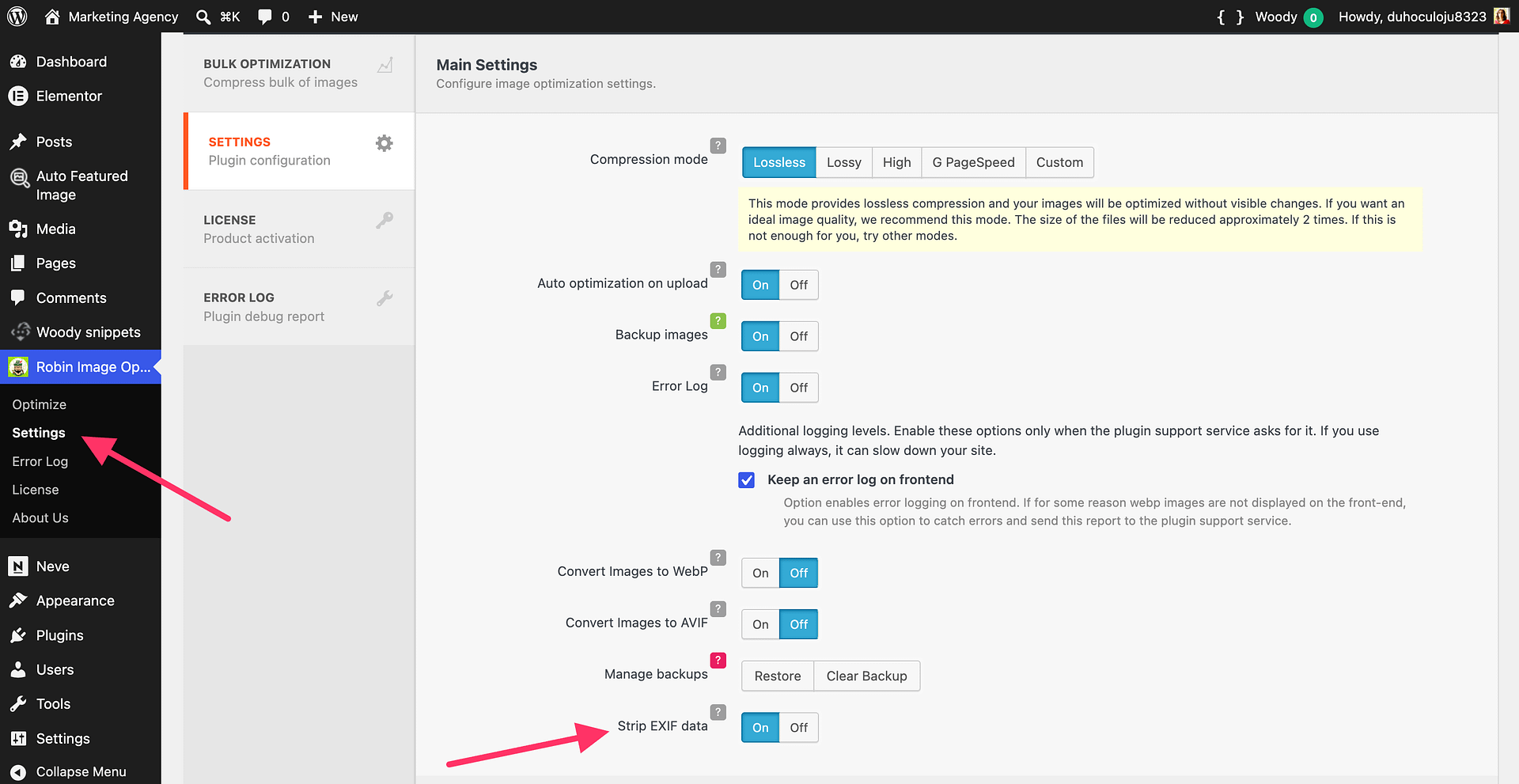Open the Settings Plugin configuration tab

tap(299, 151)
